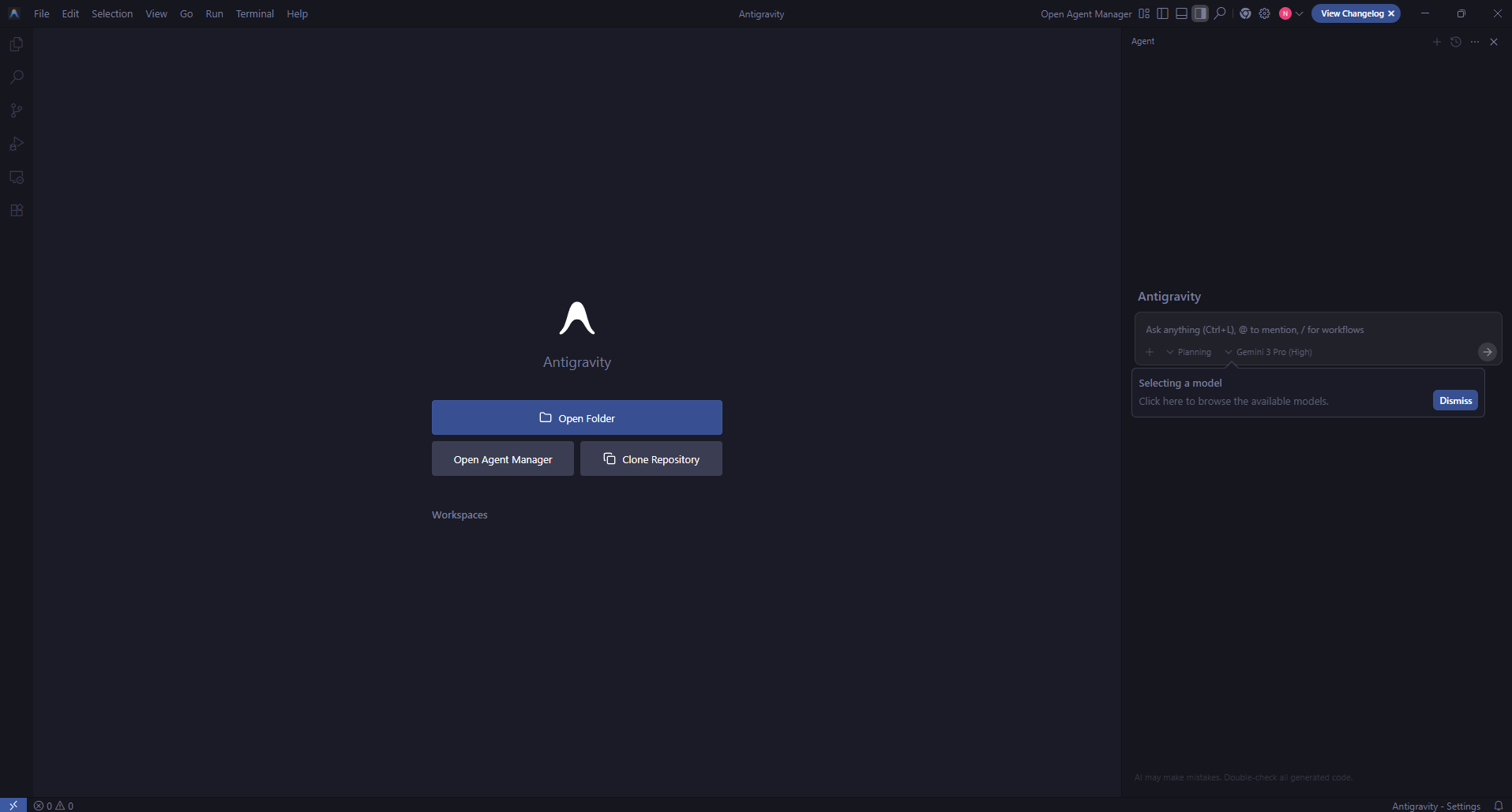Viewport: 1512px width, 812px height.
Task: Open the Run and Debug panel
Action: [x=17, y=144]
